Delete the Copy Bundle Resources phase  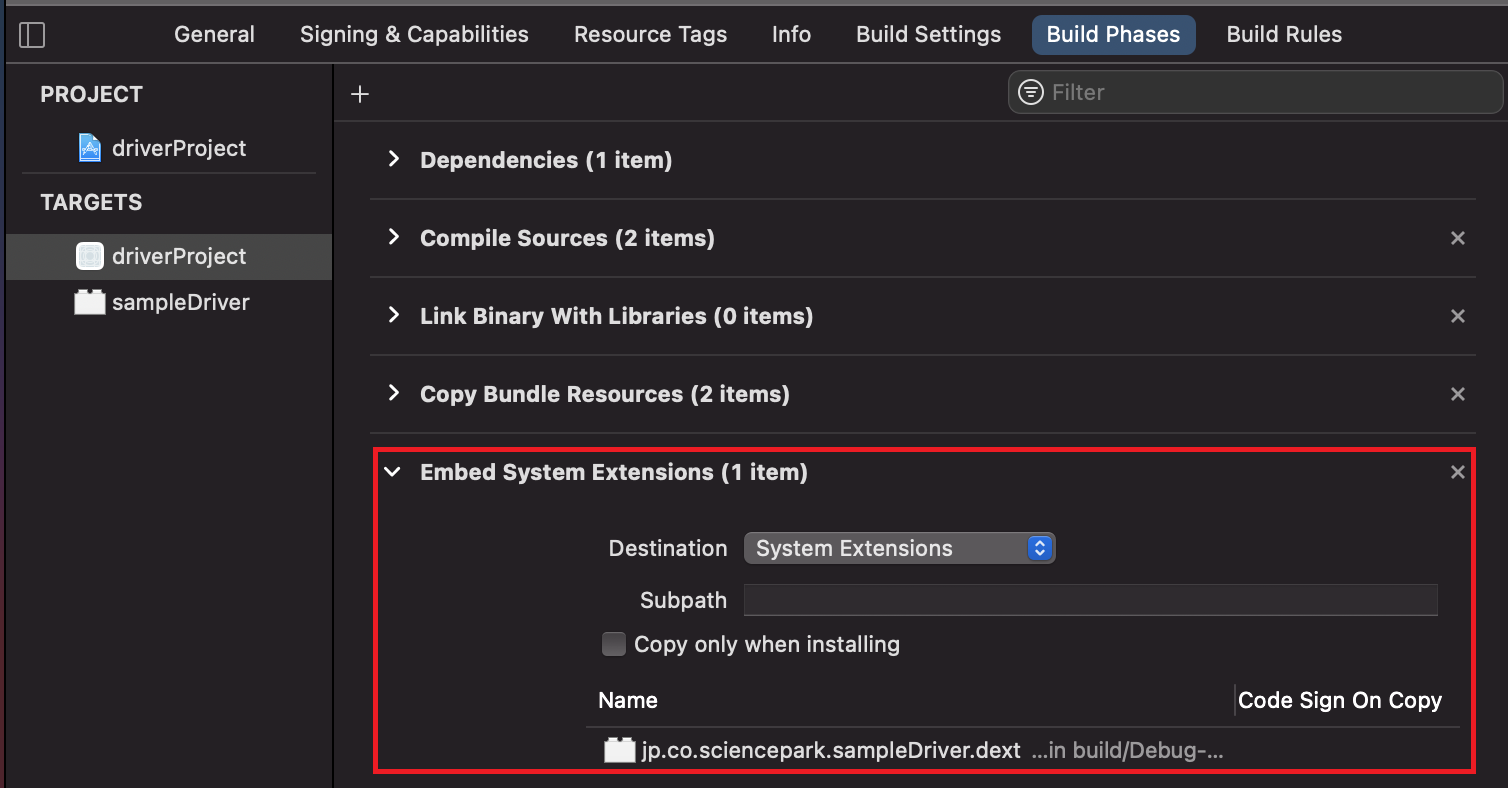1458,394
